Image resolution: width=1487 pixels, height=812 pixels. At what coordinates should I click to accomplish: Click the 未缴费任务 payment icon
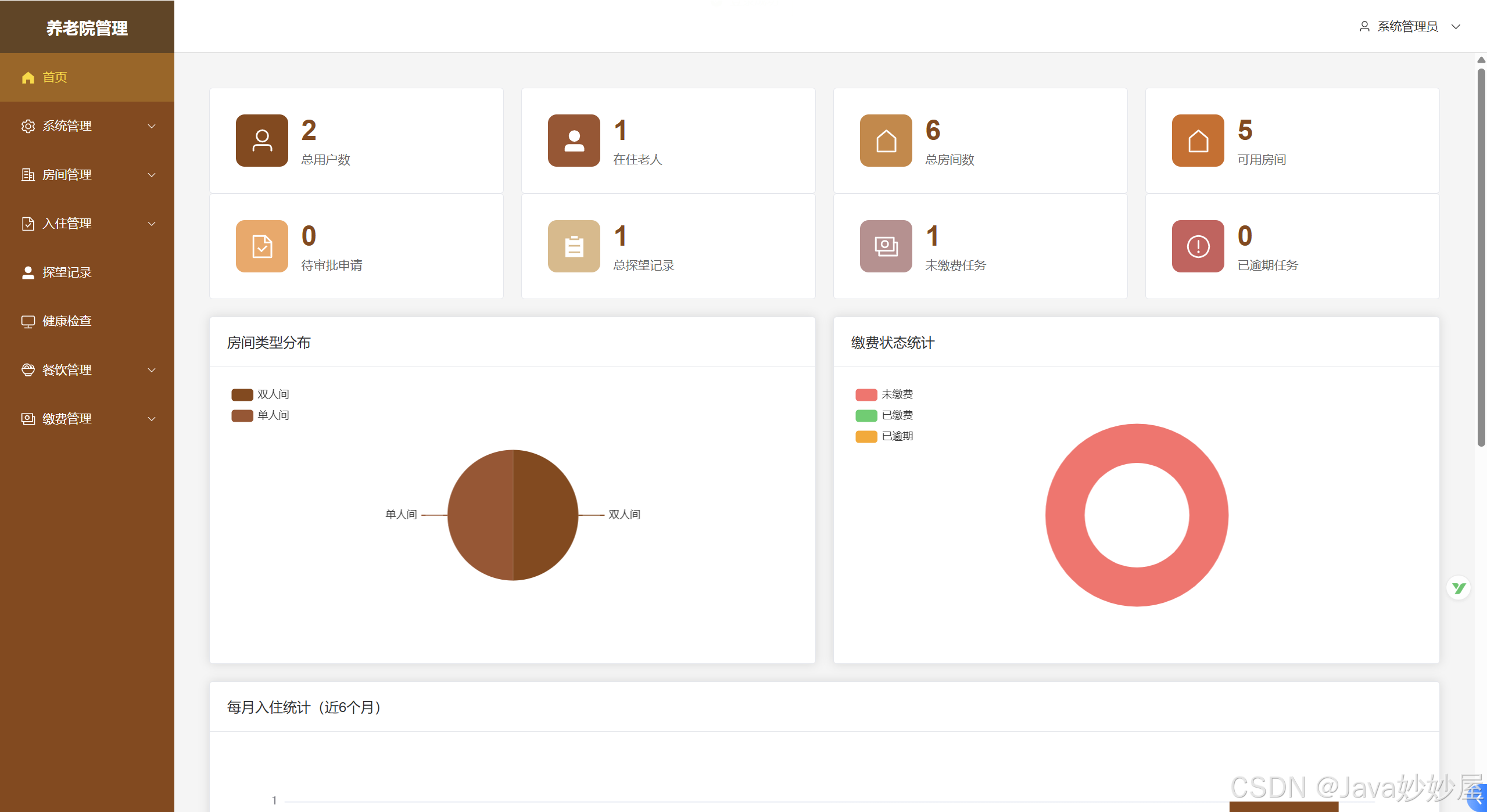(x=886, y=246)
